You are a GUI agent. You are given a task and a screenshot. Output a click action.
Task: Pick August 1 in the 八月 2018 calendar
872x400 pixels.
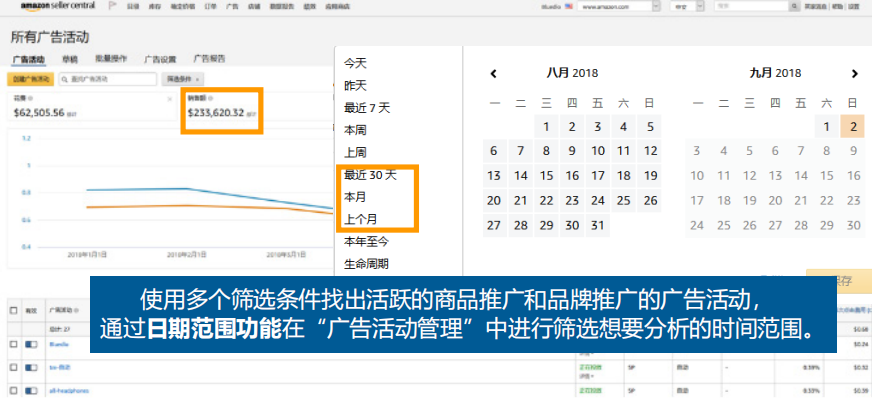[546, 127]
